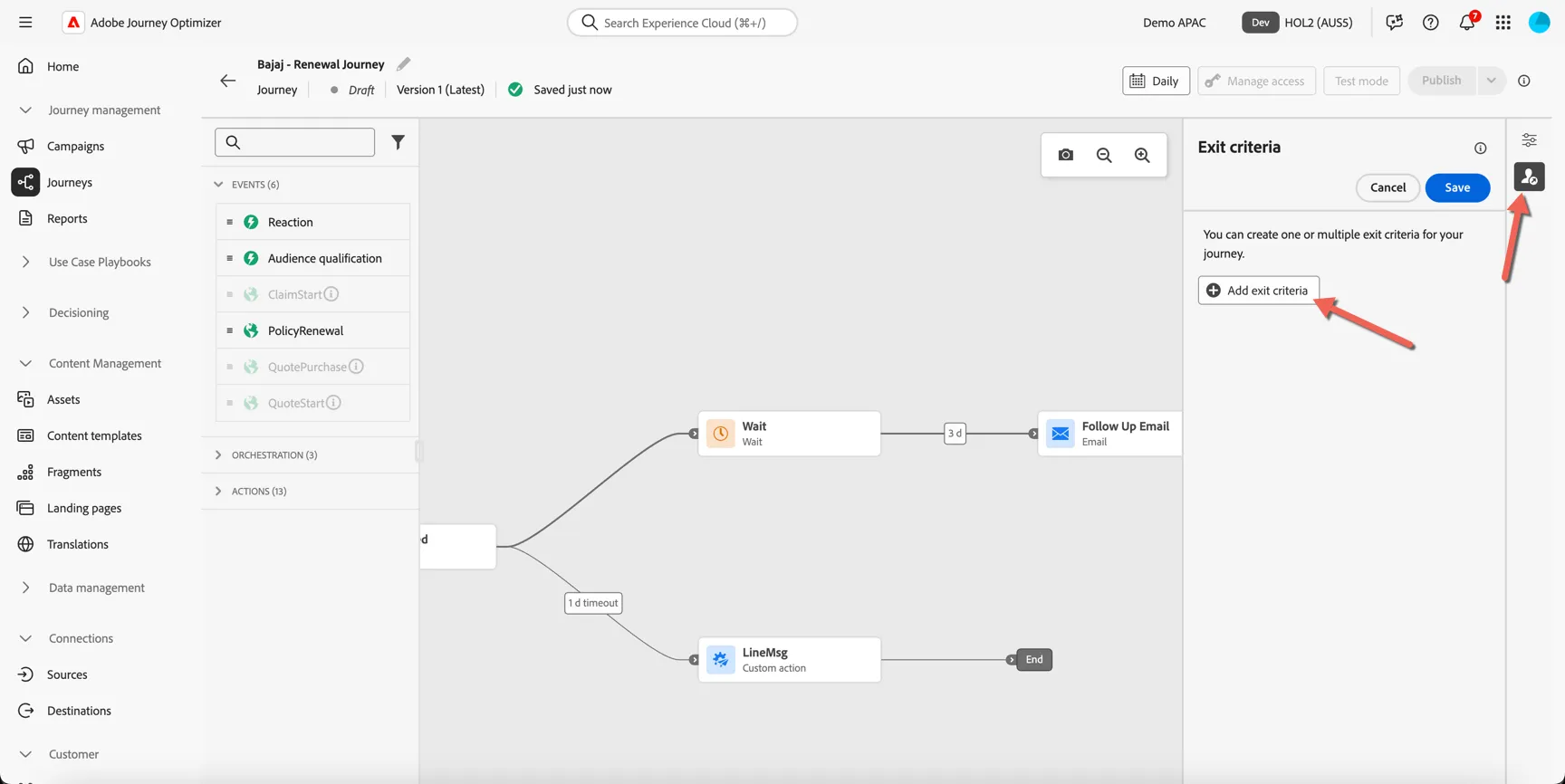Zoom out the journey canvas
The height and width of the screenshot is (784, 1565).
(x=1104, y=155)
